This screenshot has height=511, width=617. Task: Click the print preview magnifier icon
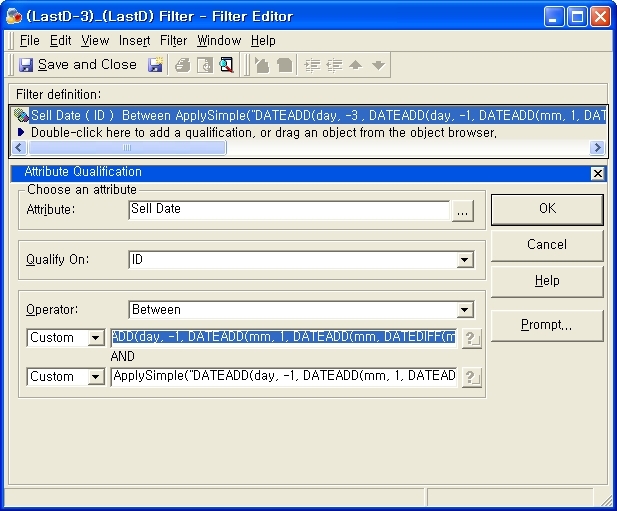(x=226, y=65)
